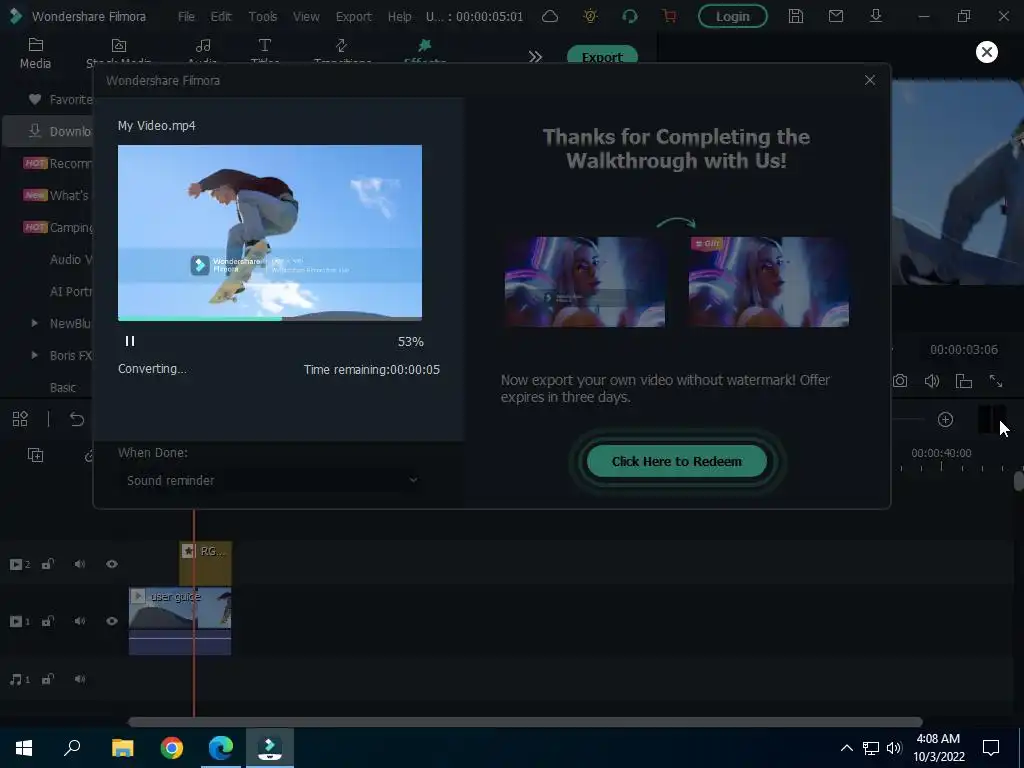
Task: Save project with the floppy disk icon
Action: [x=795, y=16]
